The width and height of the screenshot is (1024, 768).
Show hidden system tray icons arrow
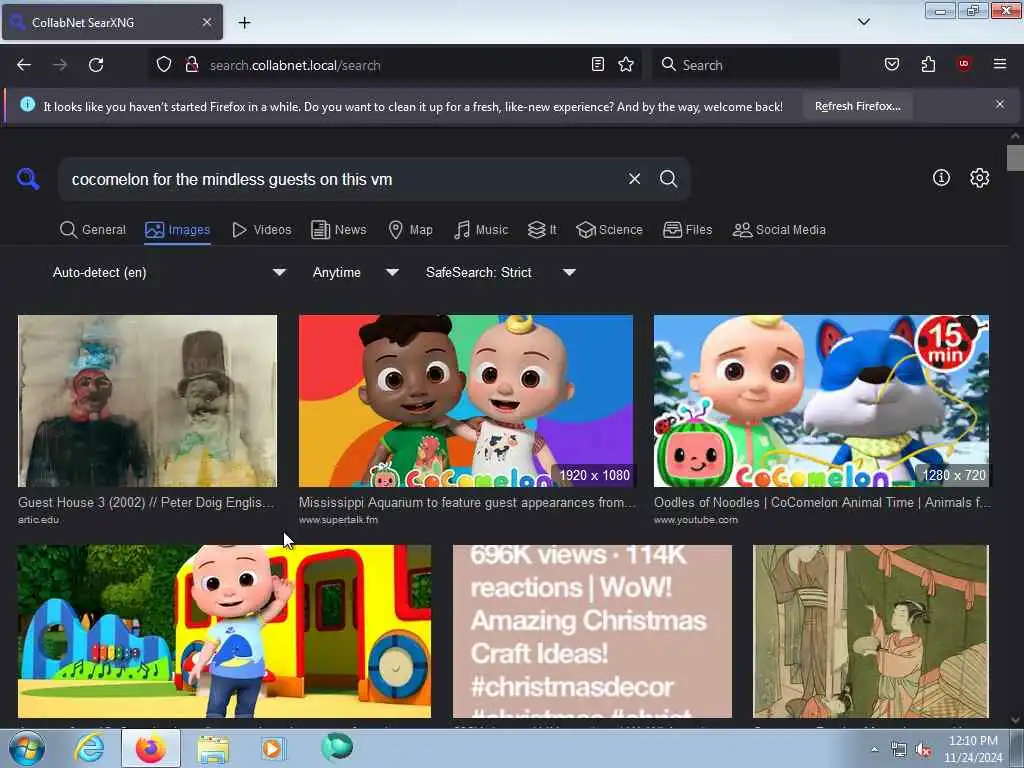tap(874, 750)
